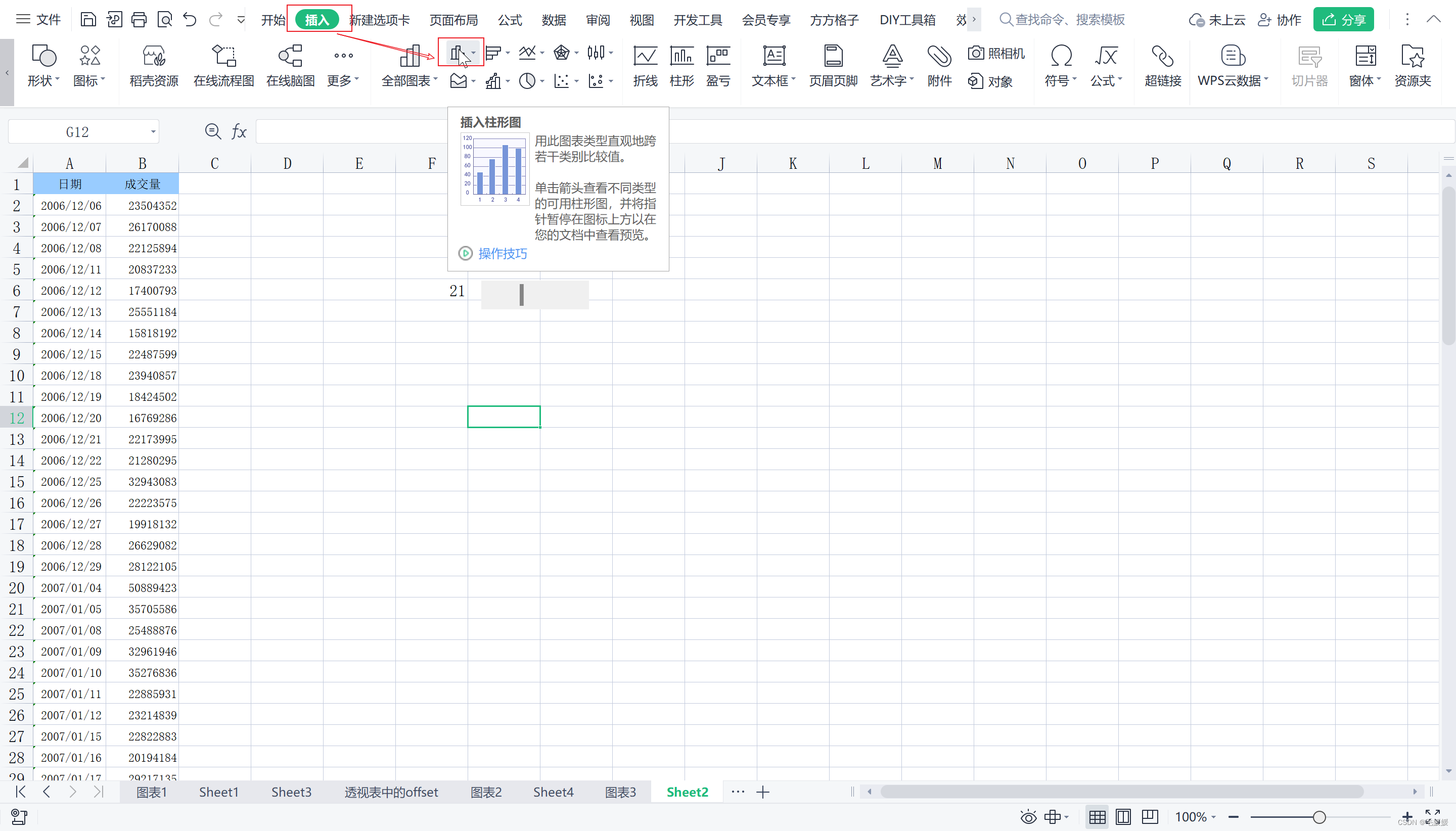Insert a column sparkline 柱形

pos(681,66)
